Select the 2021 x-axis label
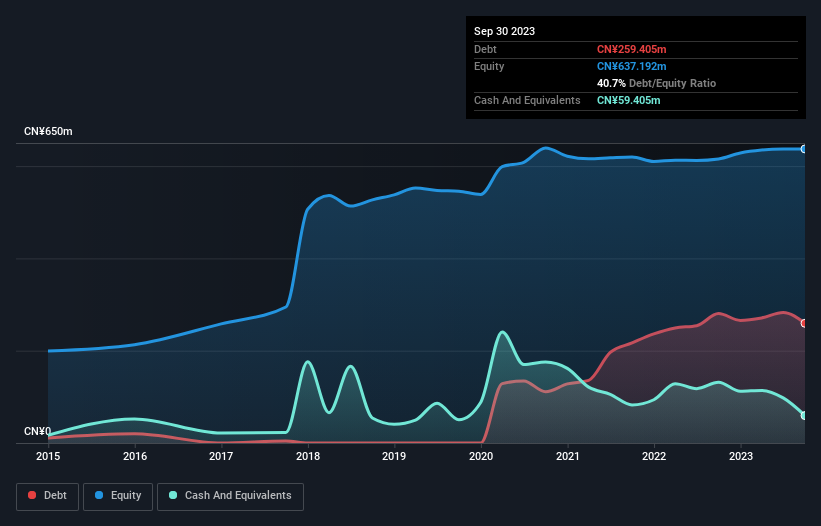 tap(568, 456)
